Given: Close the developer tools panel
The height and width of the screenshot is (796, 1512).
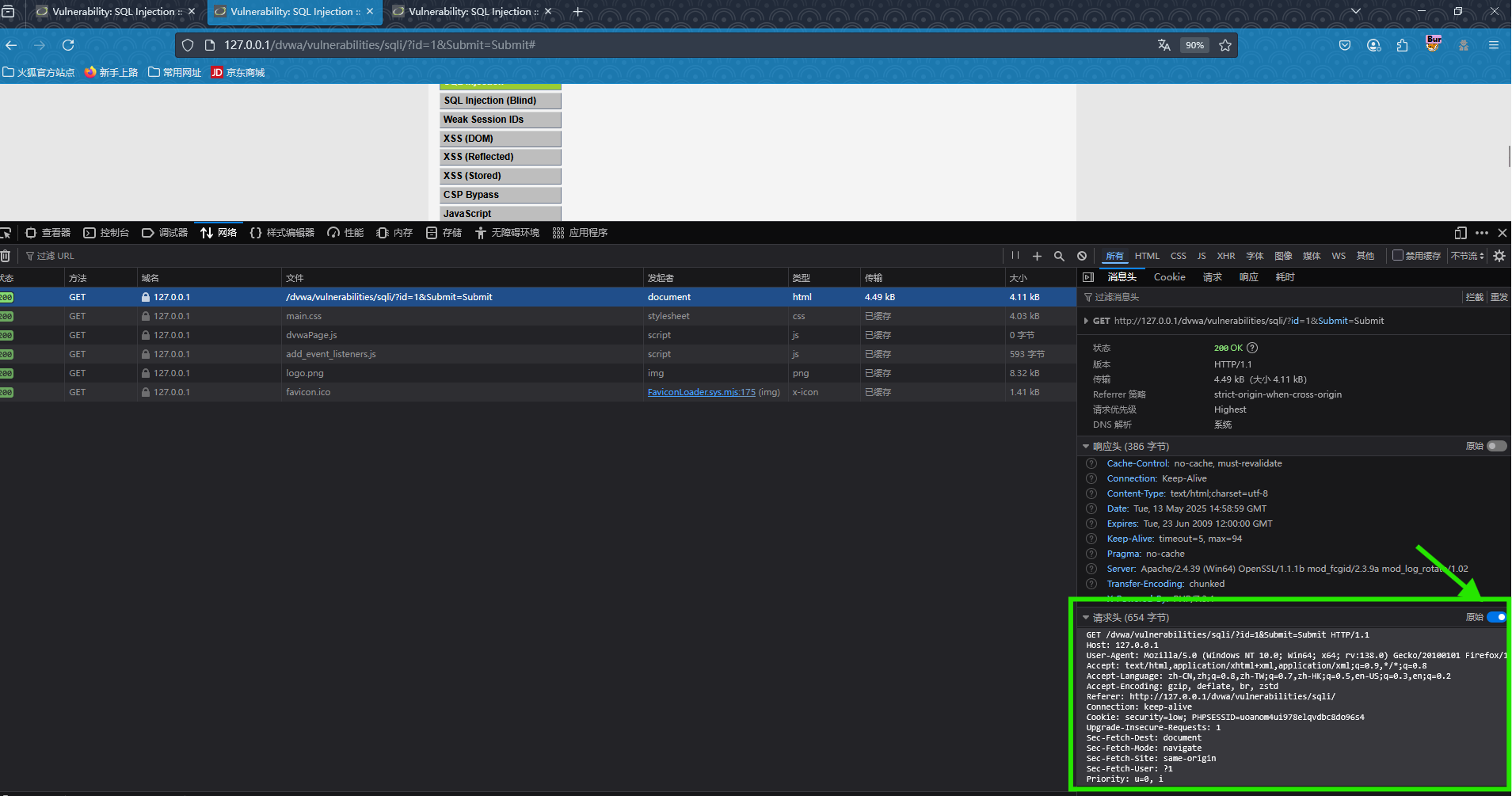Looking at the screenshot, I should [1502, 233].
